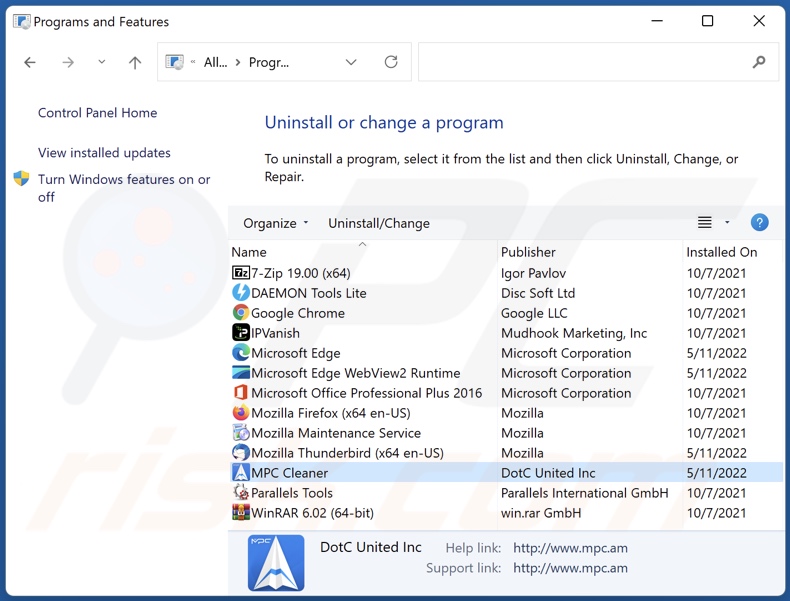
Task: Click the Parallels Tools icon
Action: (241, 492)
